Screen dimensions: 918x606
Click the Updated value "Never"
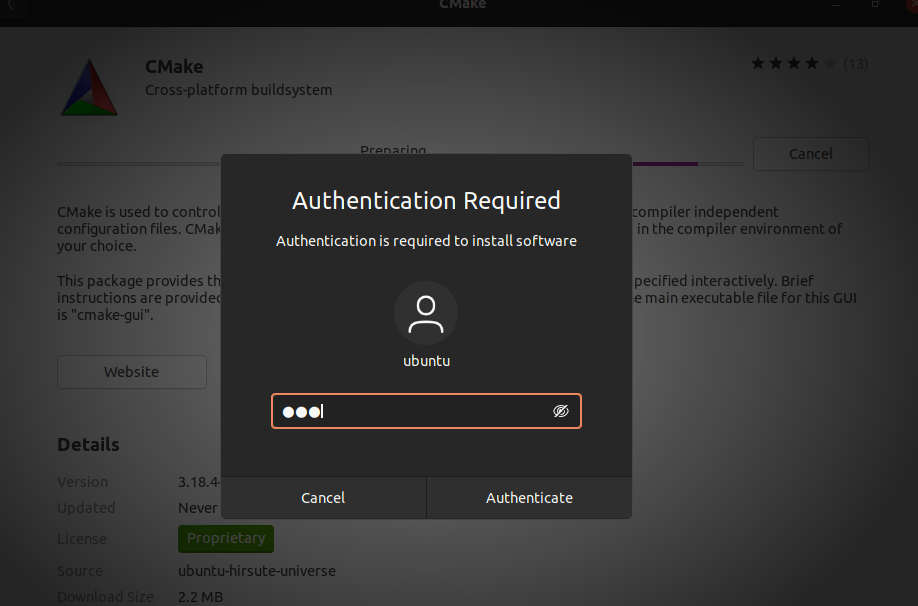(x=198, y=508)
